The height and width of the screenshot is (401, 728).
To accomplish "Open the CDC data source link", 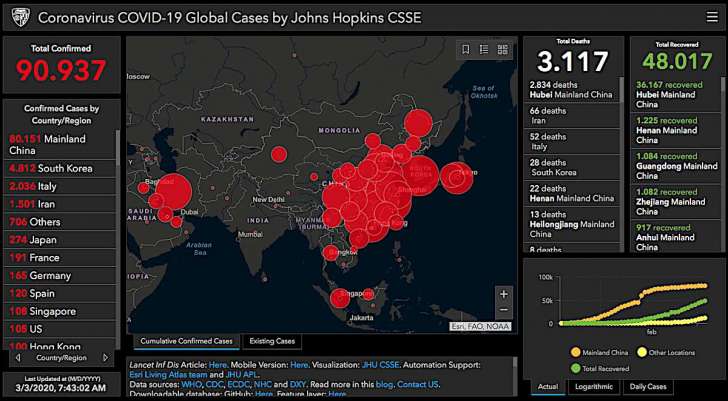I will tap(214, 385).
